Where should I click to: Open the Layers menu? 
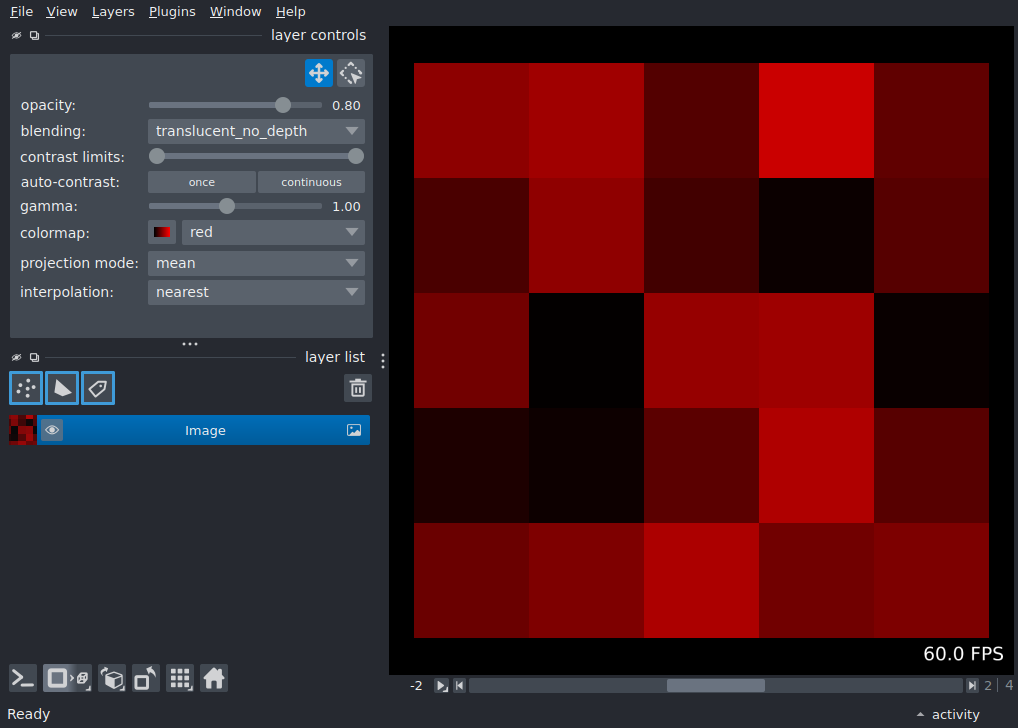click(113, 12)
